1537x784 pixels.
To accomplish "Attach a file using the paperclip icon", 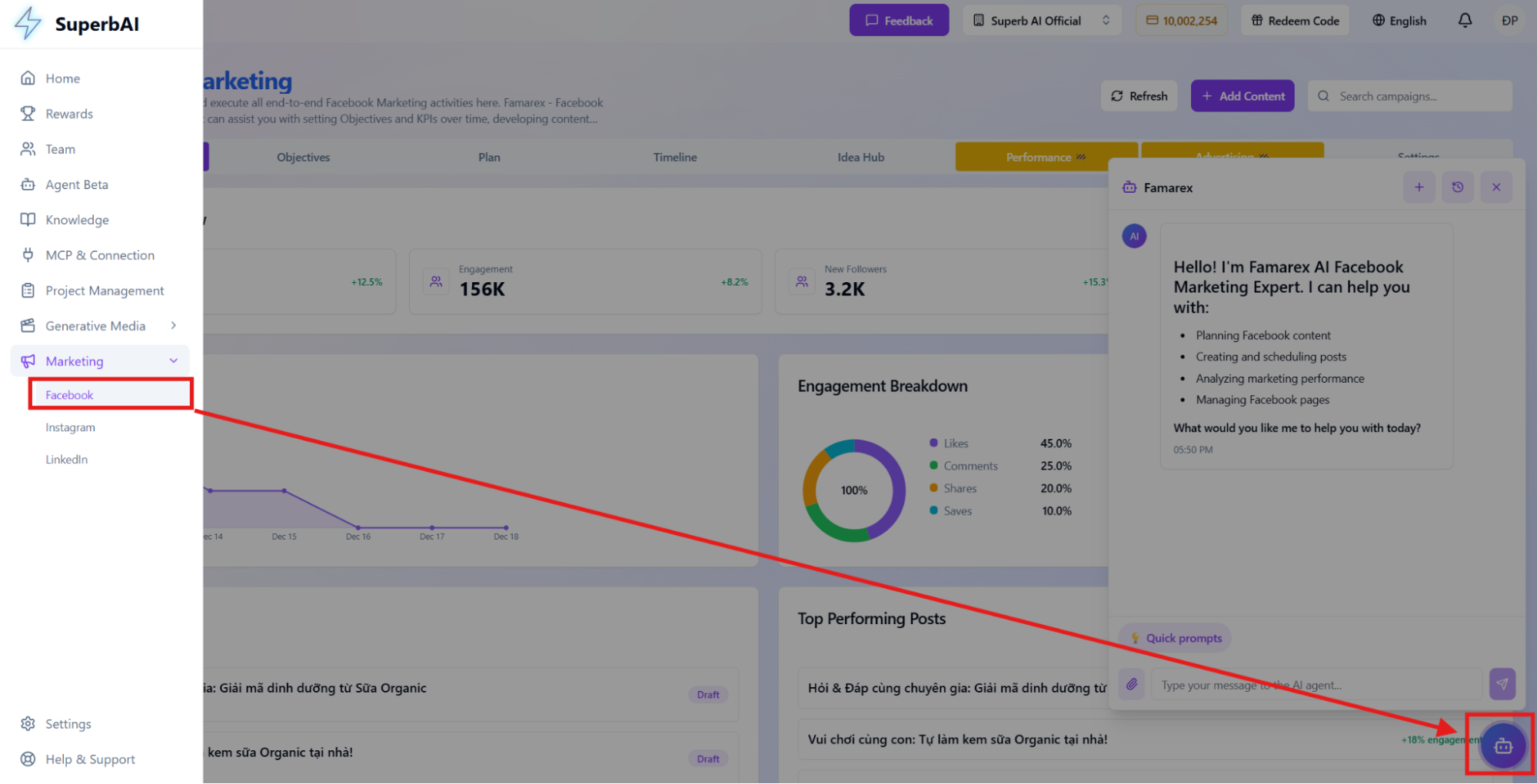I will [x=1131, y=684].
